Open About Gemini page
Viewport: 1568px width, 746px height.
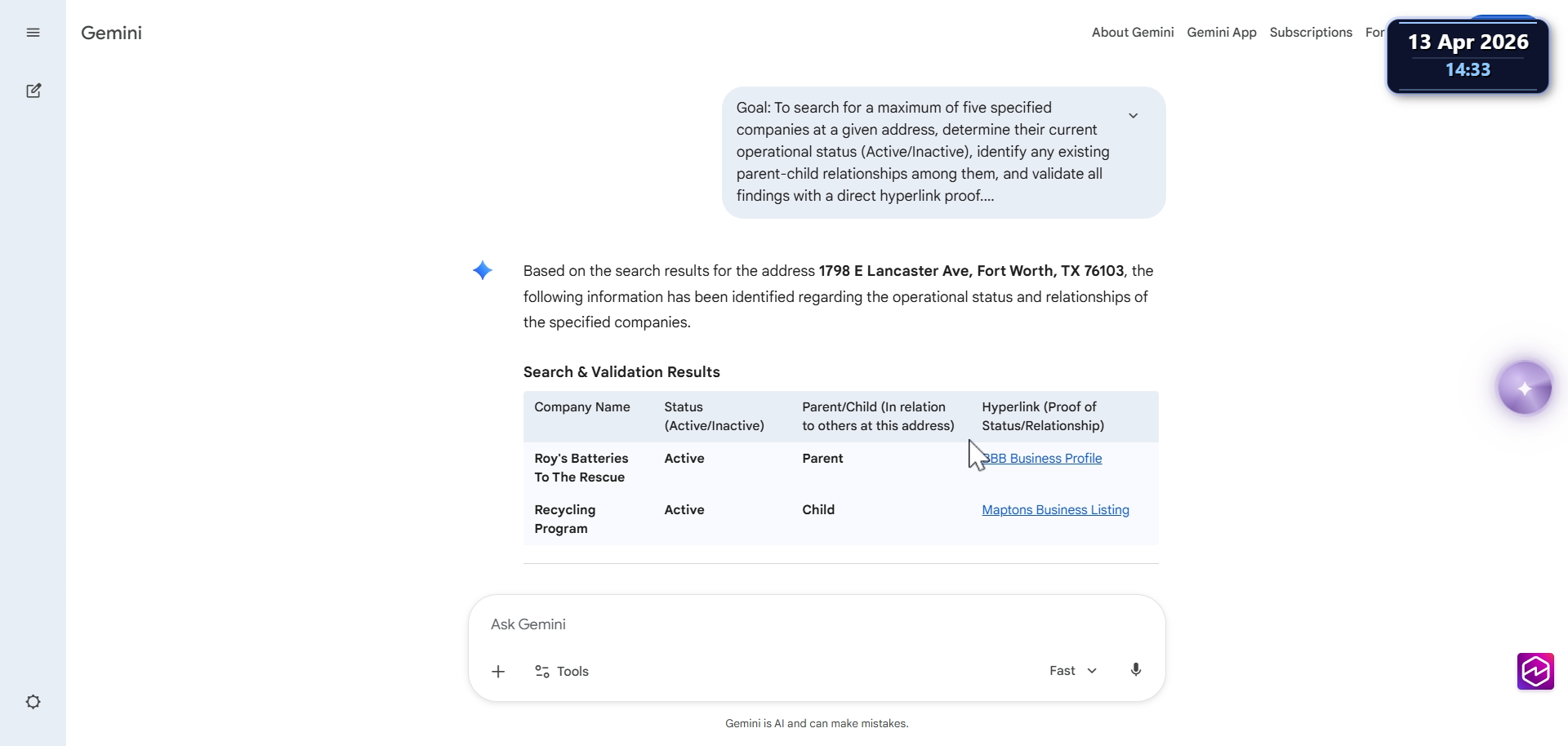click(x=1133, y=33)
